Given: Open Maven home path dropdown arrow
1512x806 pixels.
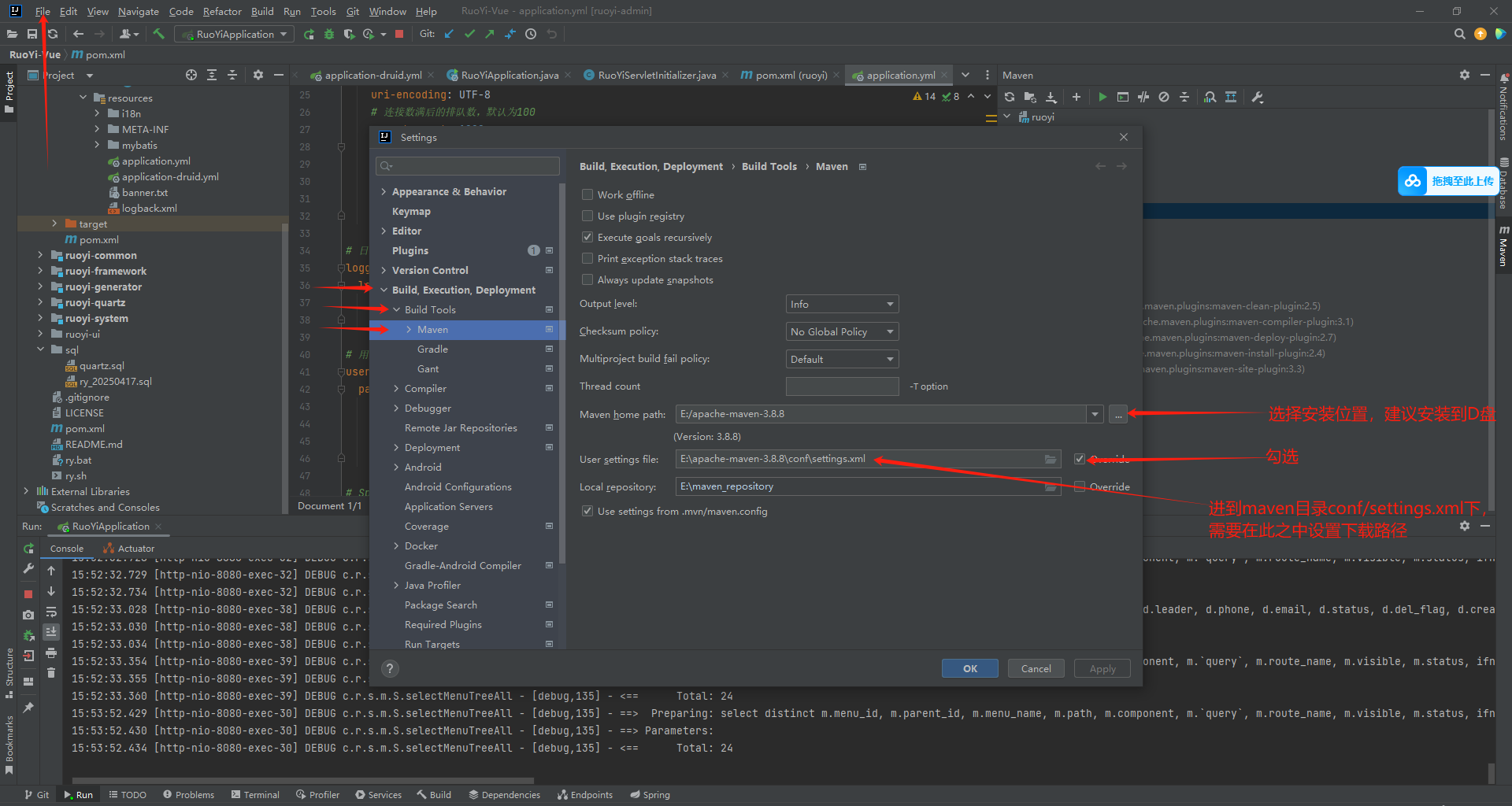Looking at the screenshot, I should pos(1095,414).
